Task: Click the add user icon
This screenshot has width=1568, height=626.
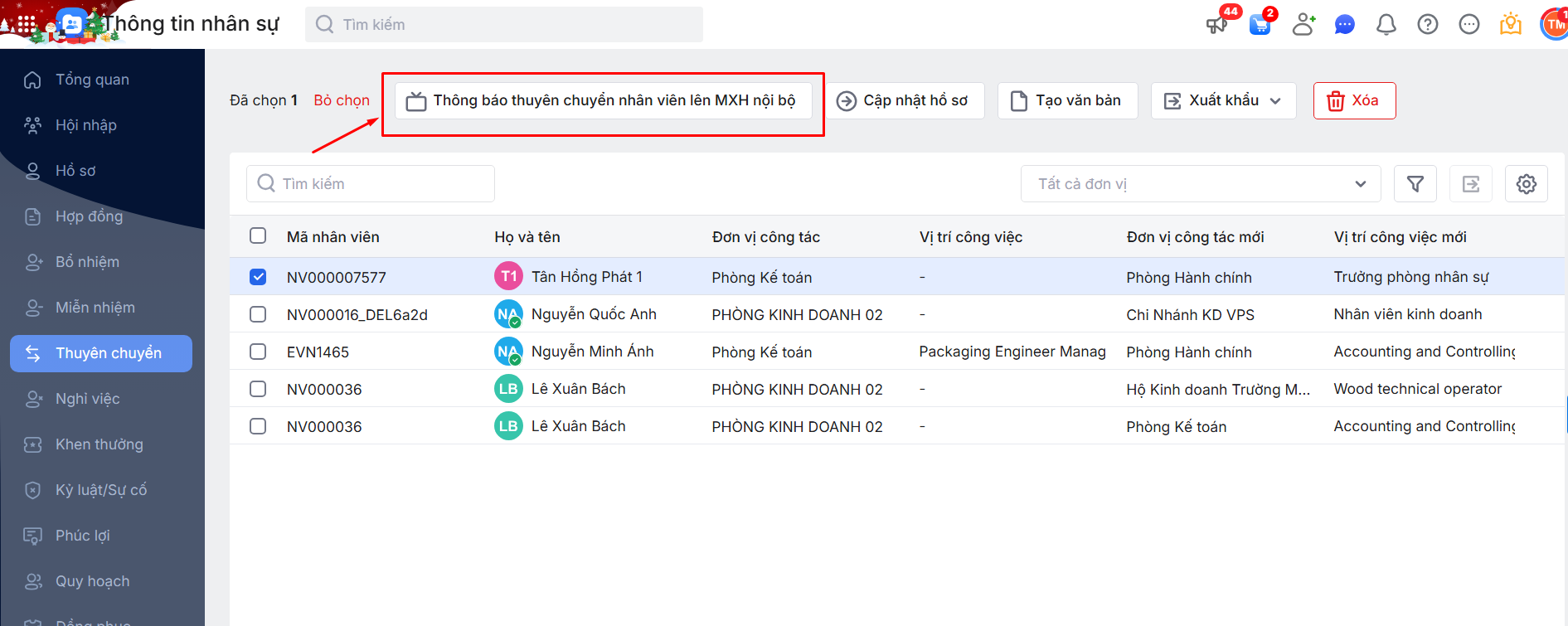Action: (x=1303, y=24)
